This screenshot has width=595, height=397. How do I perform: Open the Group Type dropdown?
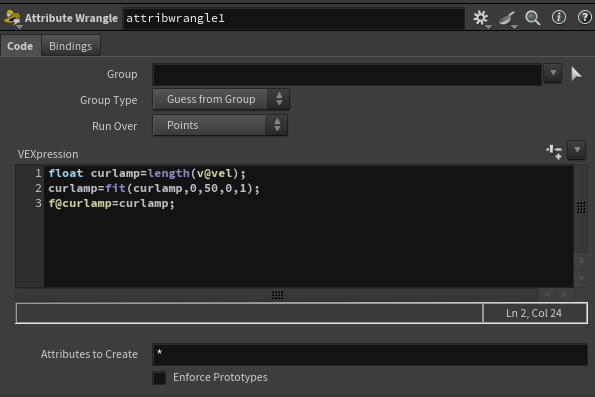click(x=221, y=99)
